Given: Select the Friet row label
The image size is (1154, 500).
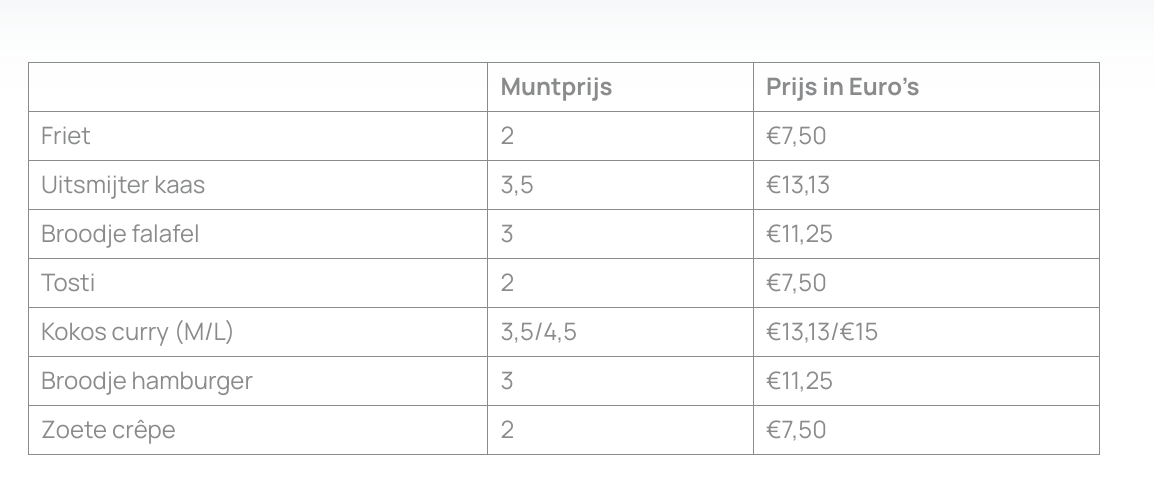Looking at the screenshot, I should point(66,136).
